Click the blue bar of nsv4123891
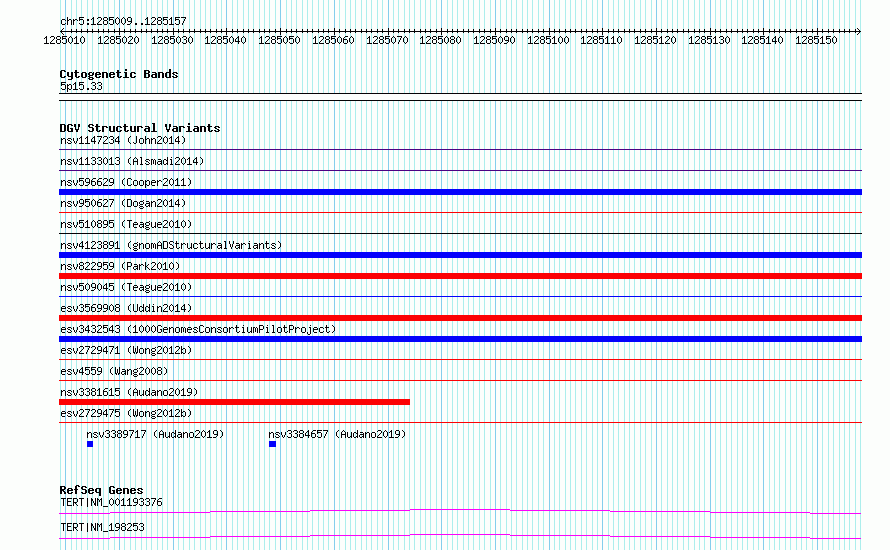Screen dimensions: 890x550 [460, 255]
